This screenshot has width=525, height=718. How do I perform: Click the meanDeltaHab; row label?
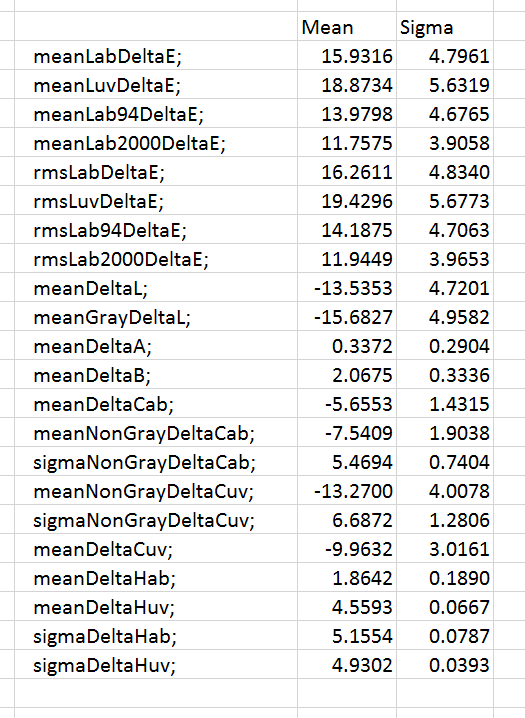156,578
